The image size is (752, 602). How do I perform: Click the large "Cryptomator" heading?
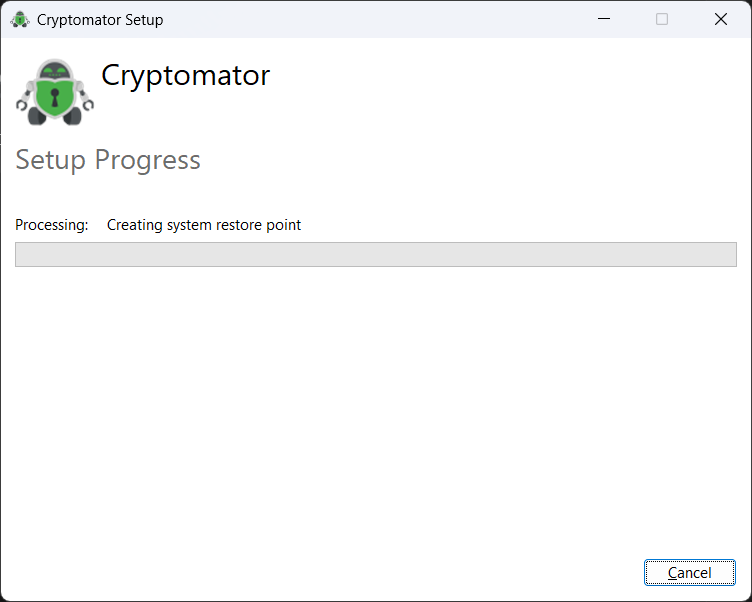click(x=186, y=75)
